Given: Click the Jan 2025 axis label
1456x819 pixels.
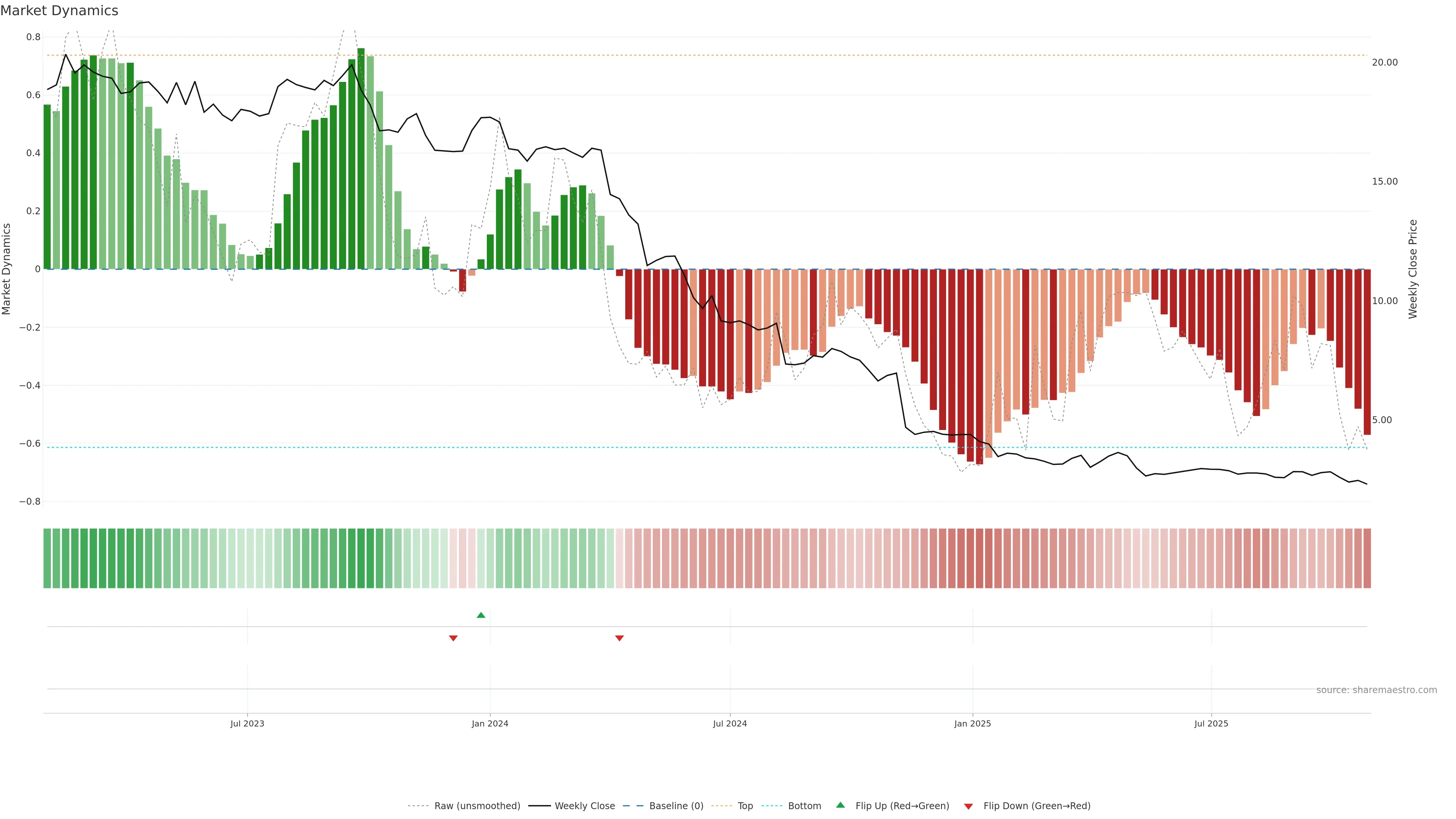Looking at the screenshot, I should click(972, 723).
